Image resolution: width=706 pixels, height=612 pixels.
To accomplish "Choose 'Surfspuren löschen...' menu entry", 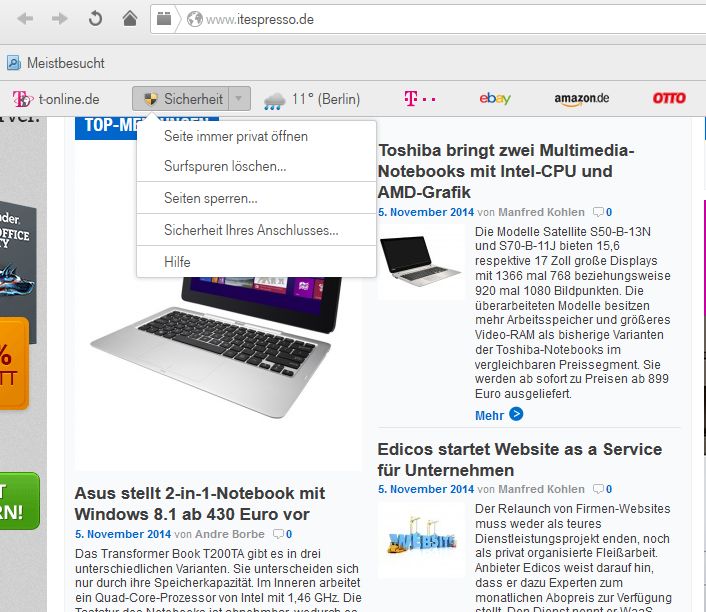I will click(x=256, y=166).
